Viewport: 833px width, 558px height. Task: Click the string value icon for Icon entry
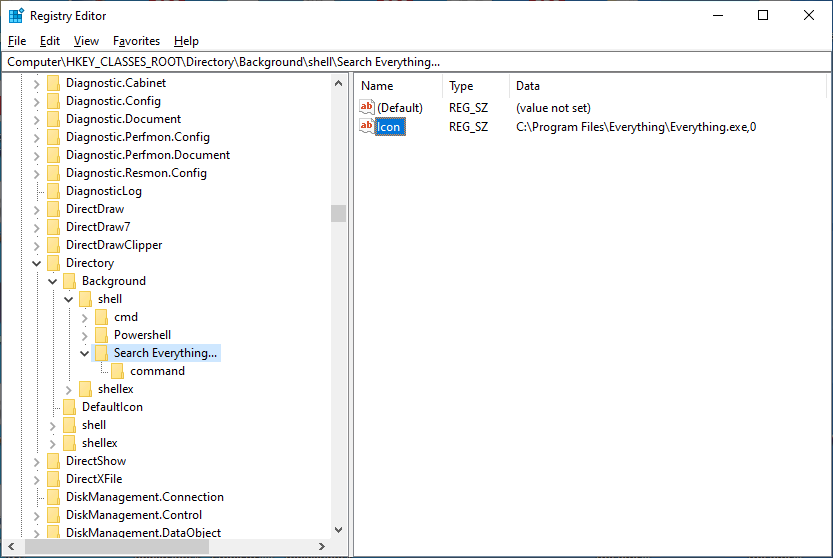pyautogui.click(x=367, y=126)
